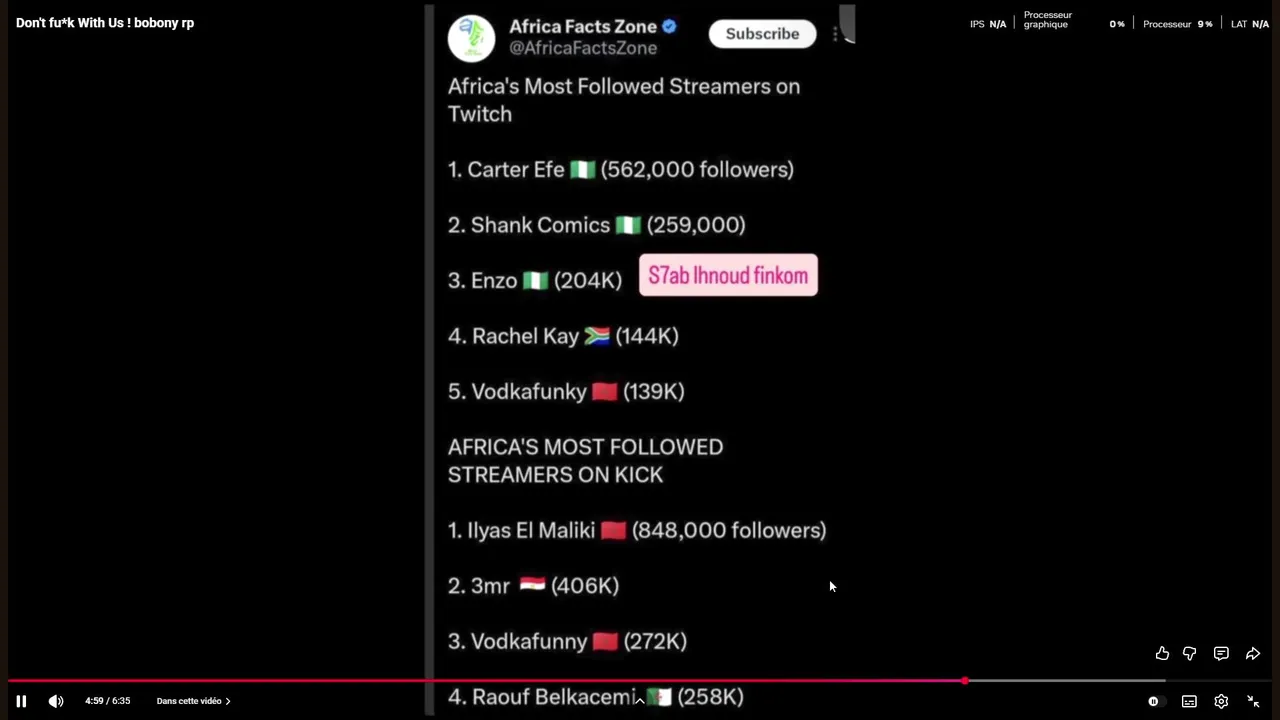
Task: Open the comments panel icon
Action: [1221, 653]
